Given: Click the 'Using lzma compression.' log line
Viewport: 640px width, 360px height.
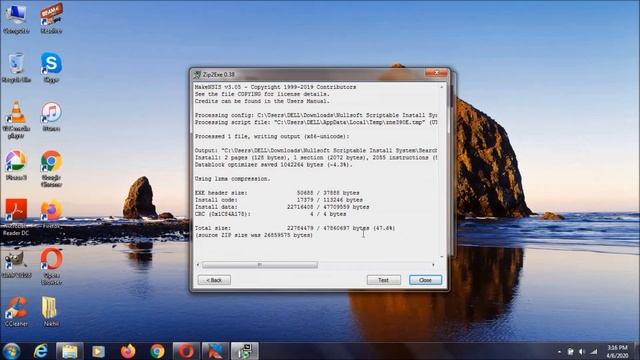Looking at the screenshot, I should (232, 179).
